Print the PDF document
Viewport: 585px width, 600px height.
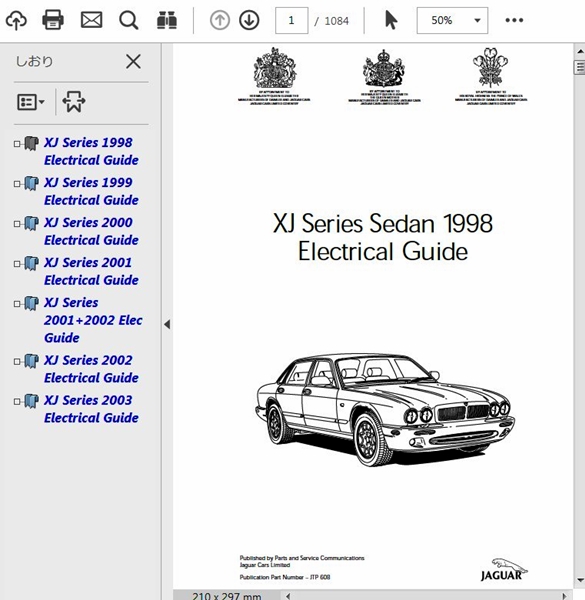pyautogui.click(x=53, y=20)
